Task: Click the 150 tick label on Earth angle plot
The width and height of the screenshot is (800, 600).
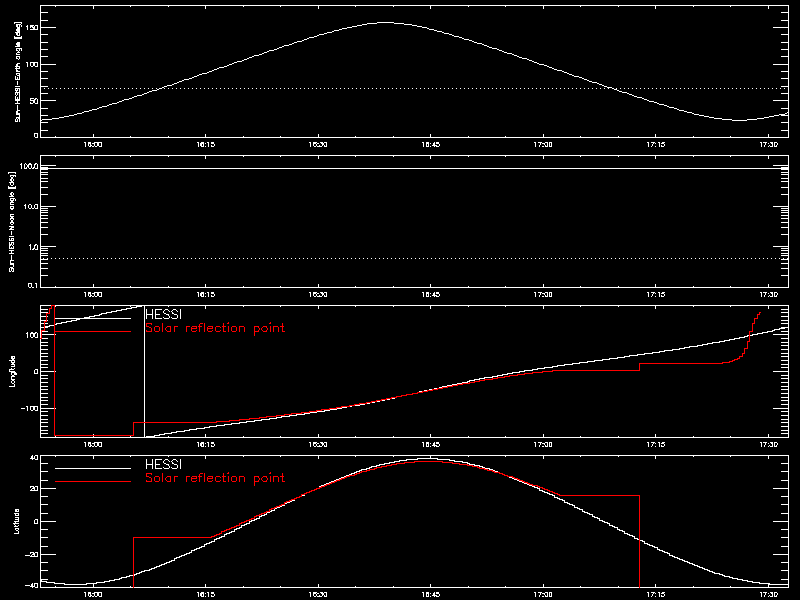Action: point(32,28)
